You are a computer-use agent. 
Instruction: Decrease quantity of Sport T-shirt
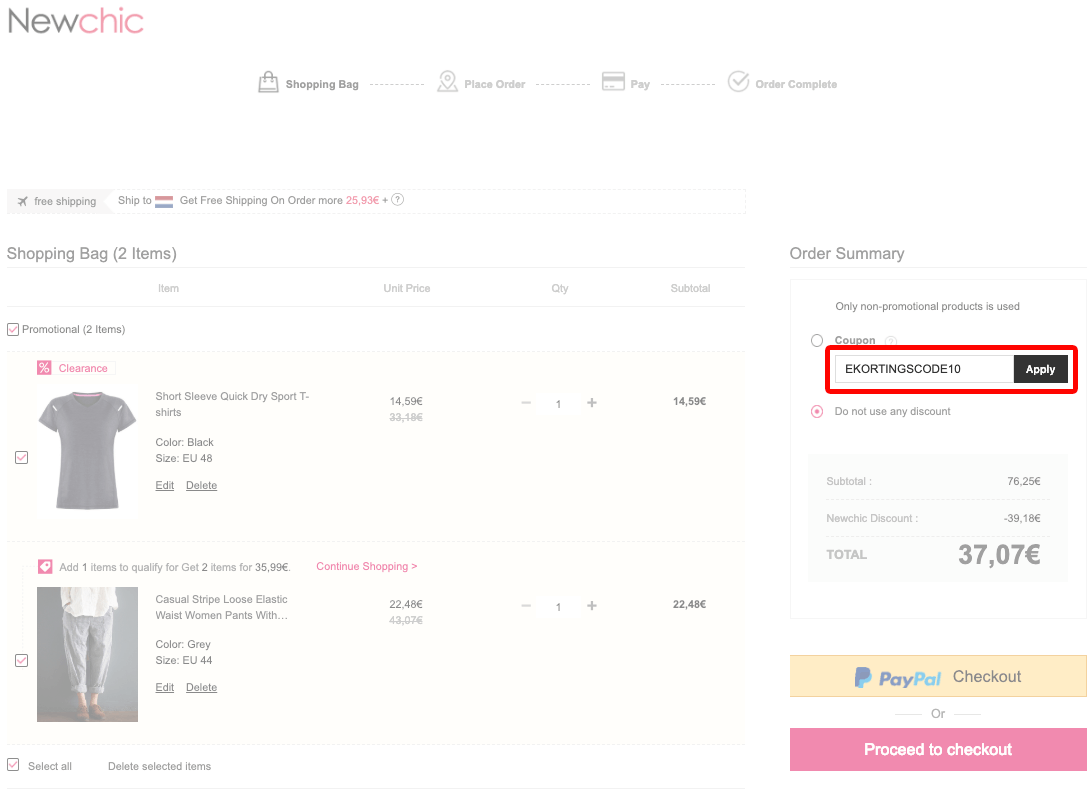pos(526,403)
